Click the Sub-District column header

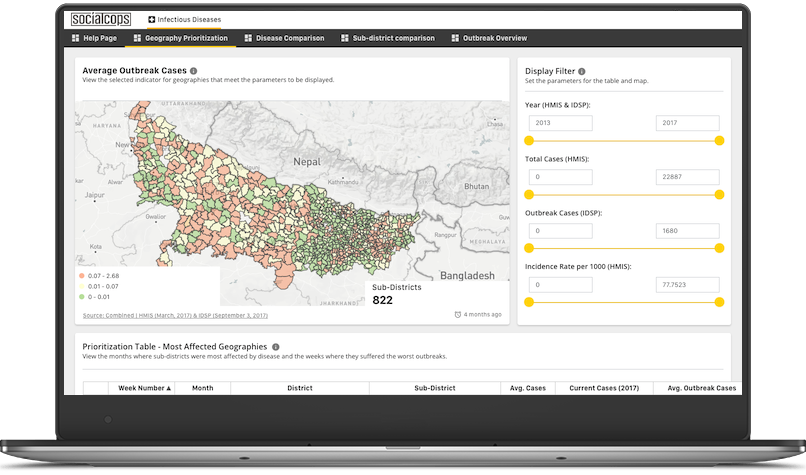435,388
